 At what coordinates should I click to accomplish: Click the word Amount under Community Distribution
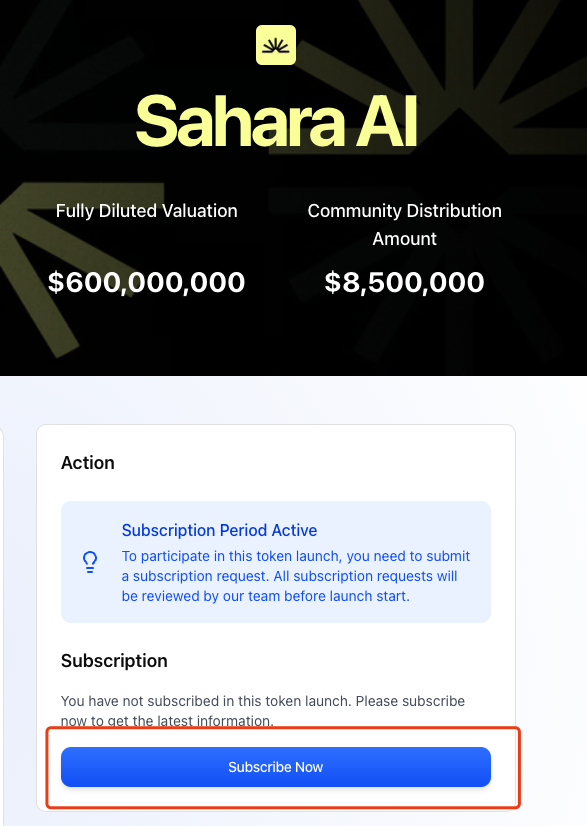point(404,239)
